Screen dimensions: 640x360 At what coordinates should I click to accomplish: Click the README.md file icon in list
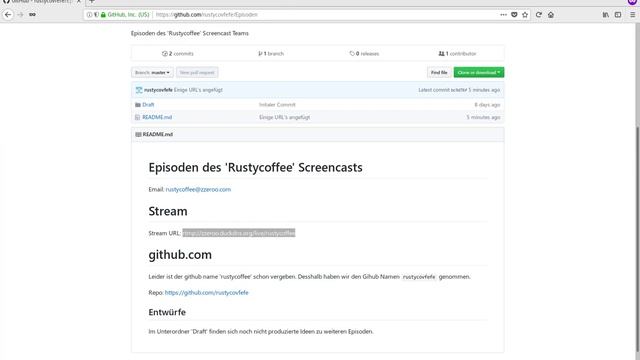(x=138, y=118)
